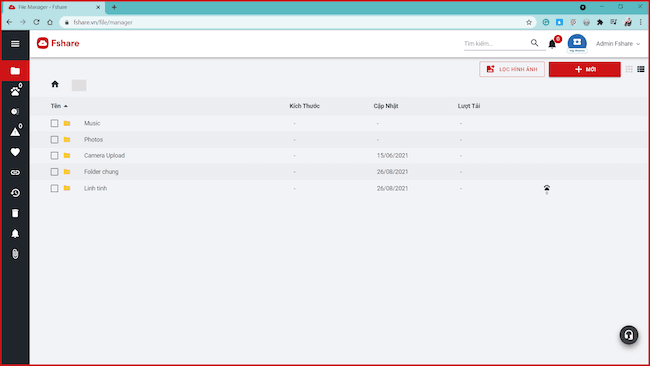The image size is (650, 366).
Task: Open the Chrome three-dot menu
Action: point(640,22)
